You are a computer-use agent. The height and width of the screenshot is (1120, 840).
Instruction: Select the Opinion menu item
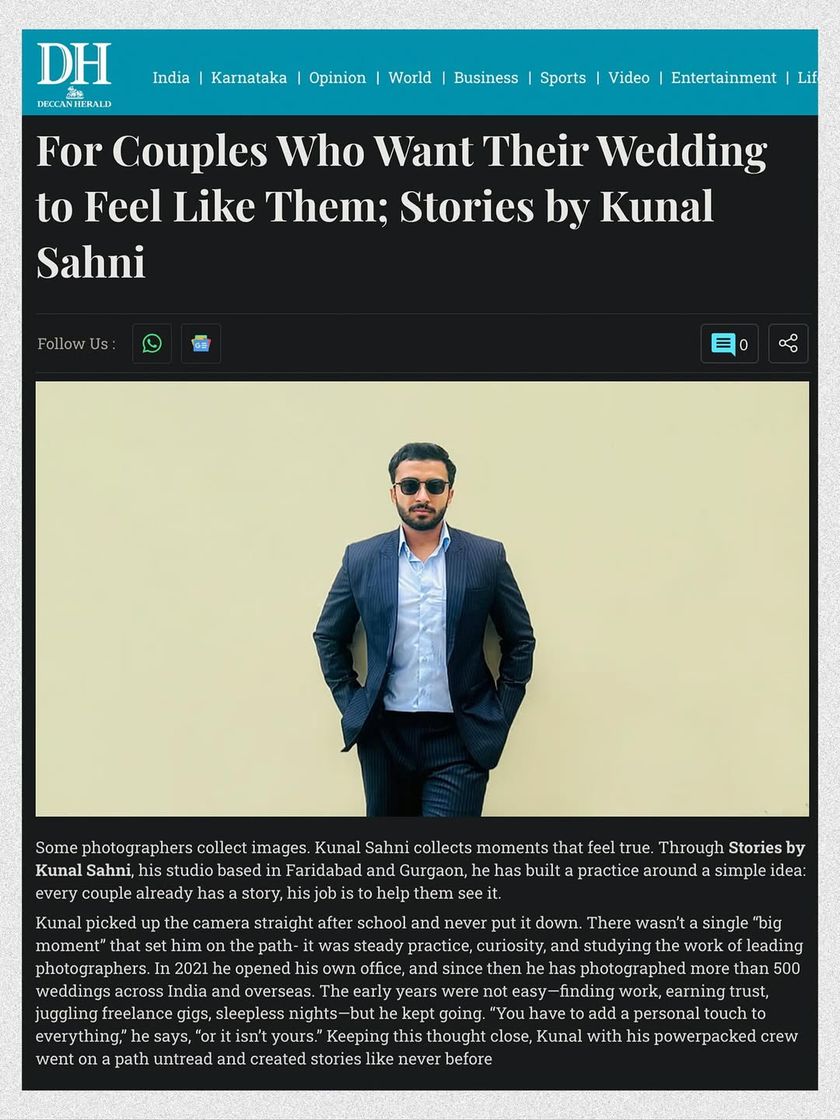click(x=337, y=78)
